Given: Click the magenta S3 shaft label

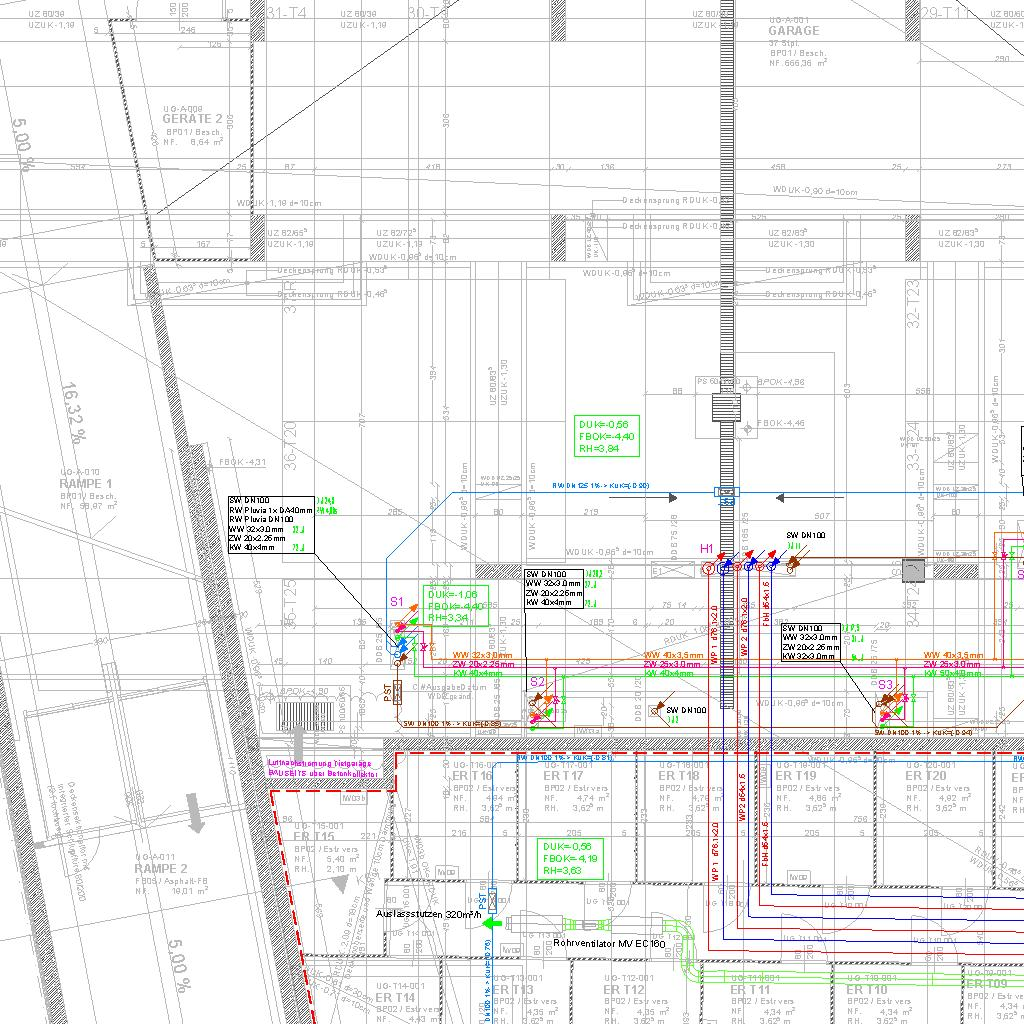Looking at the screenshot, I should [x=885, y=684].
